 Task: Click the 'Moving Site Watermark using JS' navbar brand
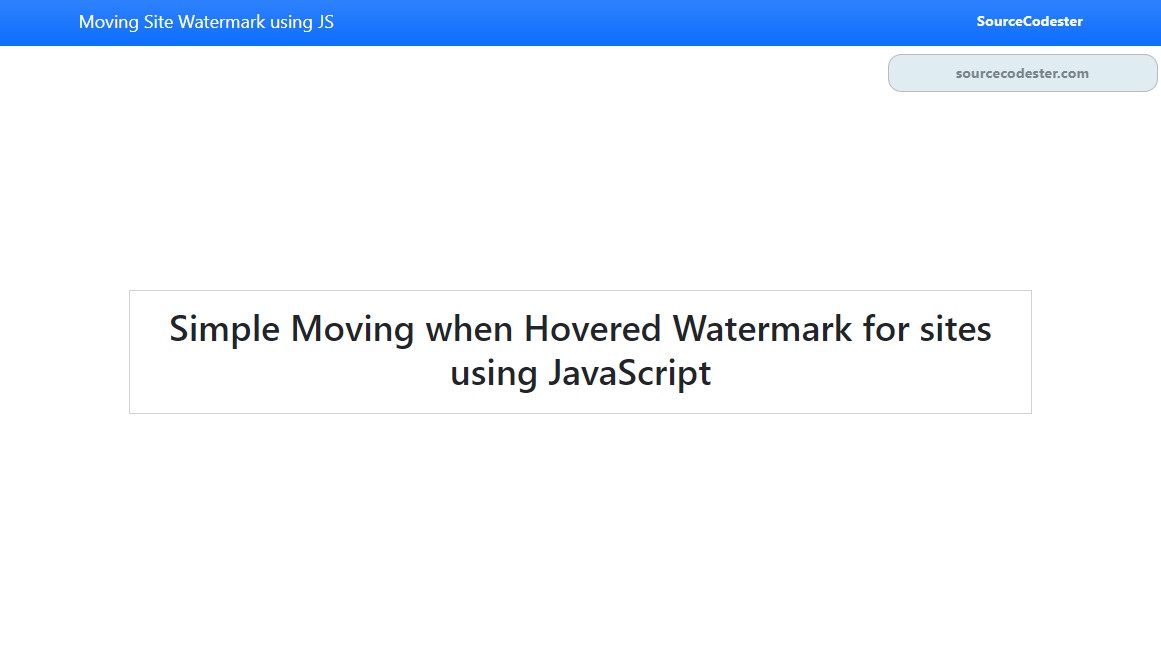[x=206, y=22]
